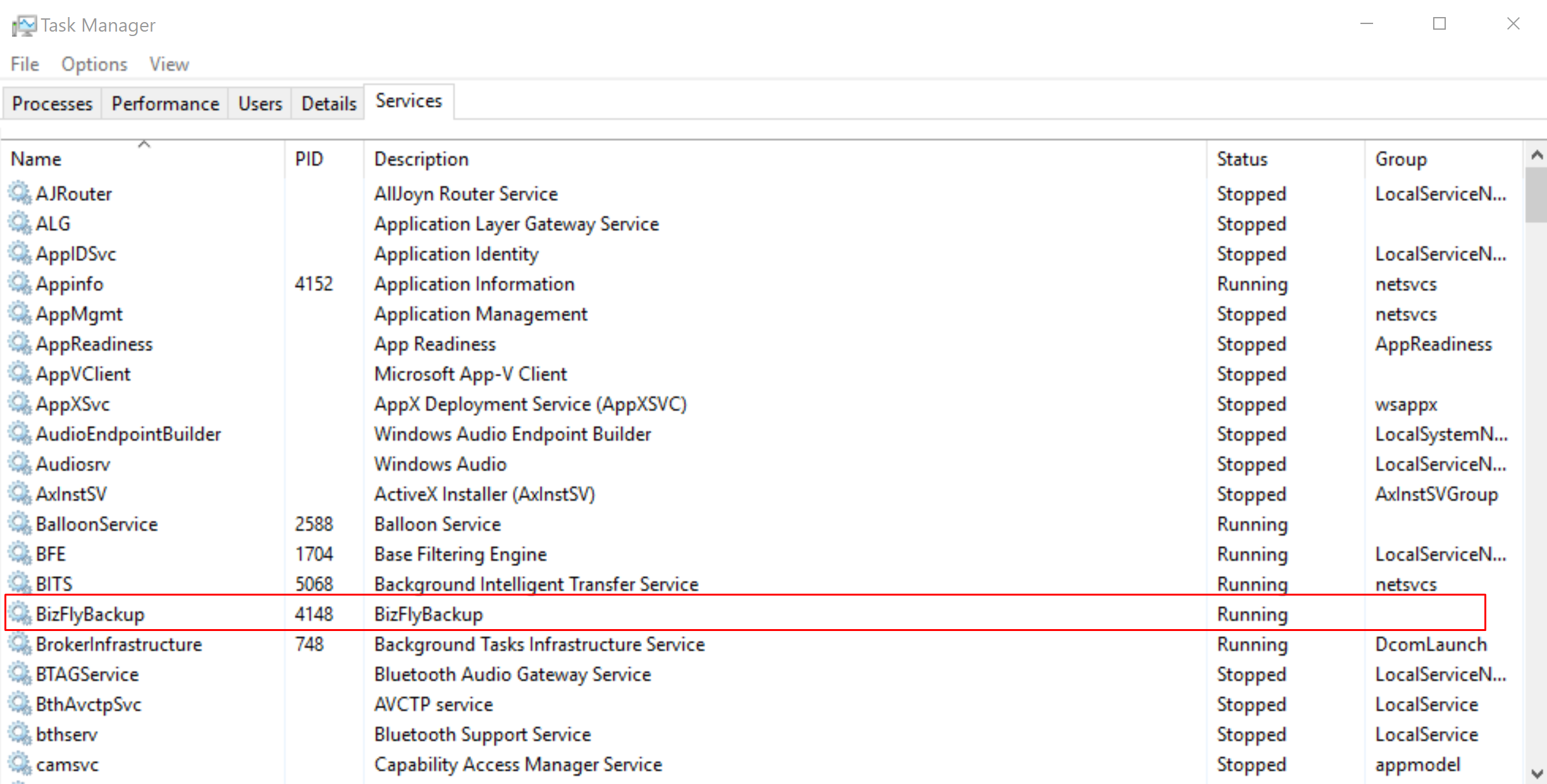Click the Task Manager app icon in title bar
1547x784 pixels.
tap(24, 25)
